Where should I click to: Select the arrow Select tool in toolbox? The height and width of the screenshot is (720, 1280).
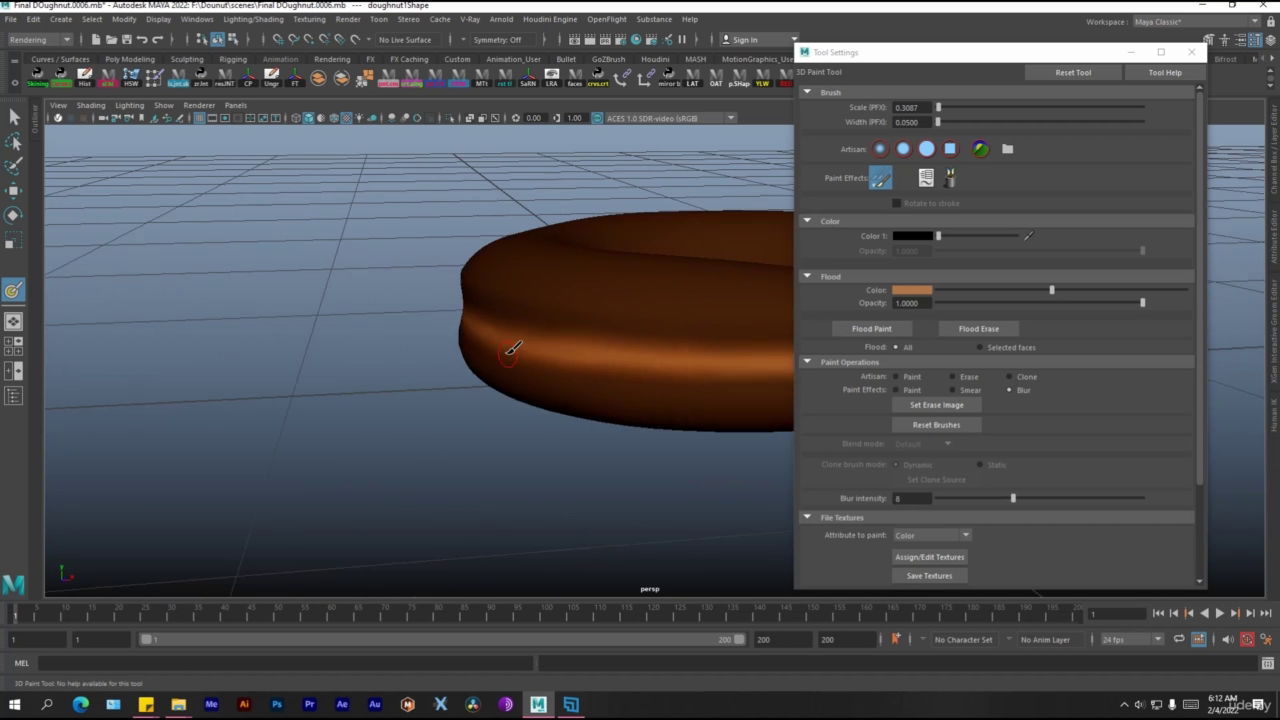(x=14, y=117)
